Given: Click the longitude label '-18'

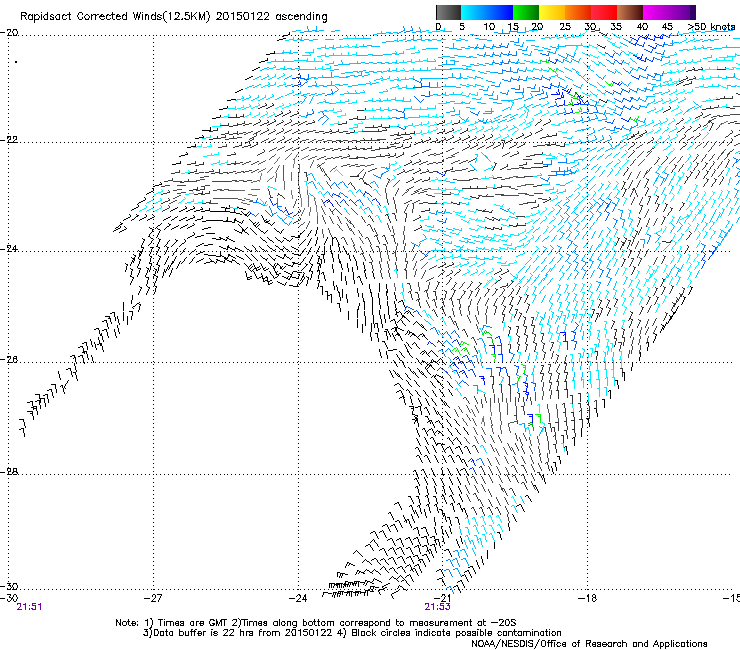Looking at the screenshot, I should coord(587,598).
